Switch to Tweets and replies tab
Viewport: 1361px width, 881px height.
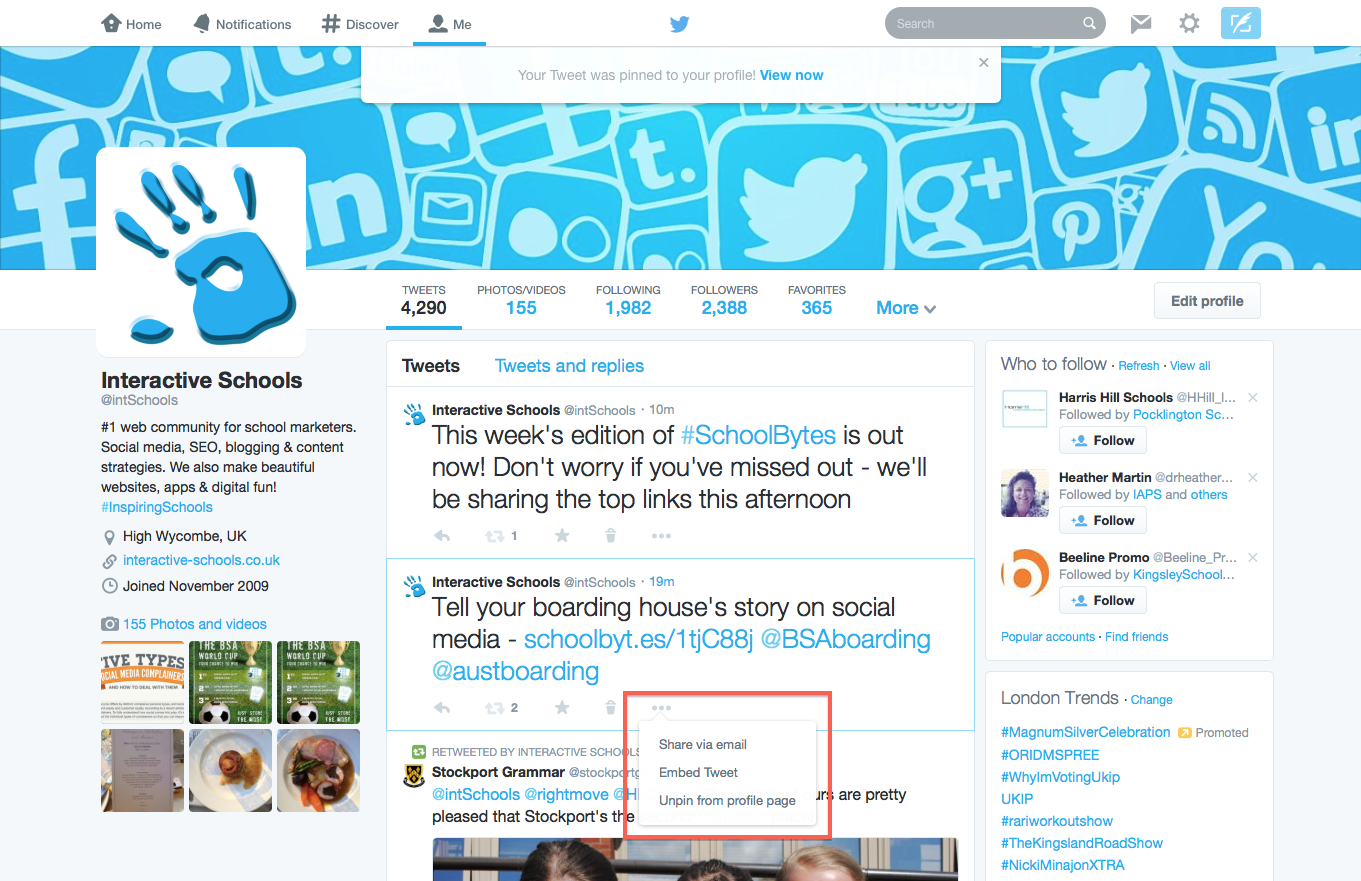coord(569,366)
